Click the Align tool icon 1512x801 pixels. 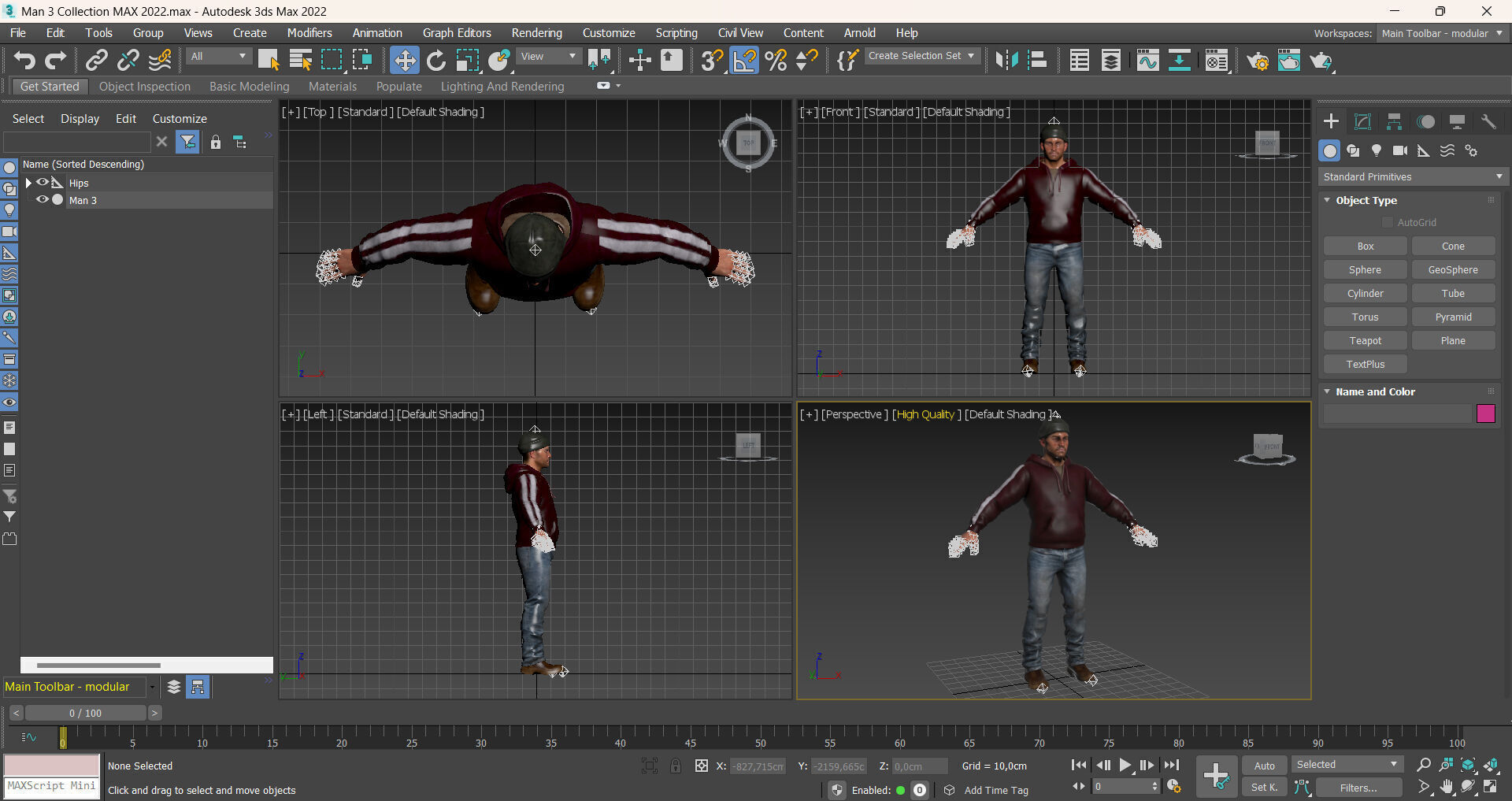[x=1038, y=61]
